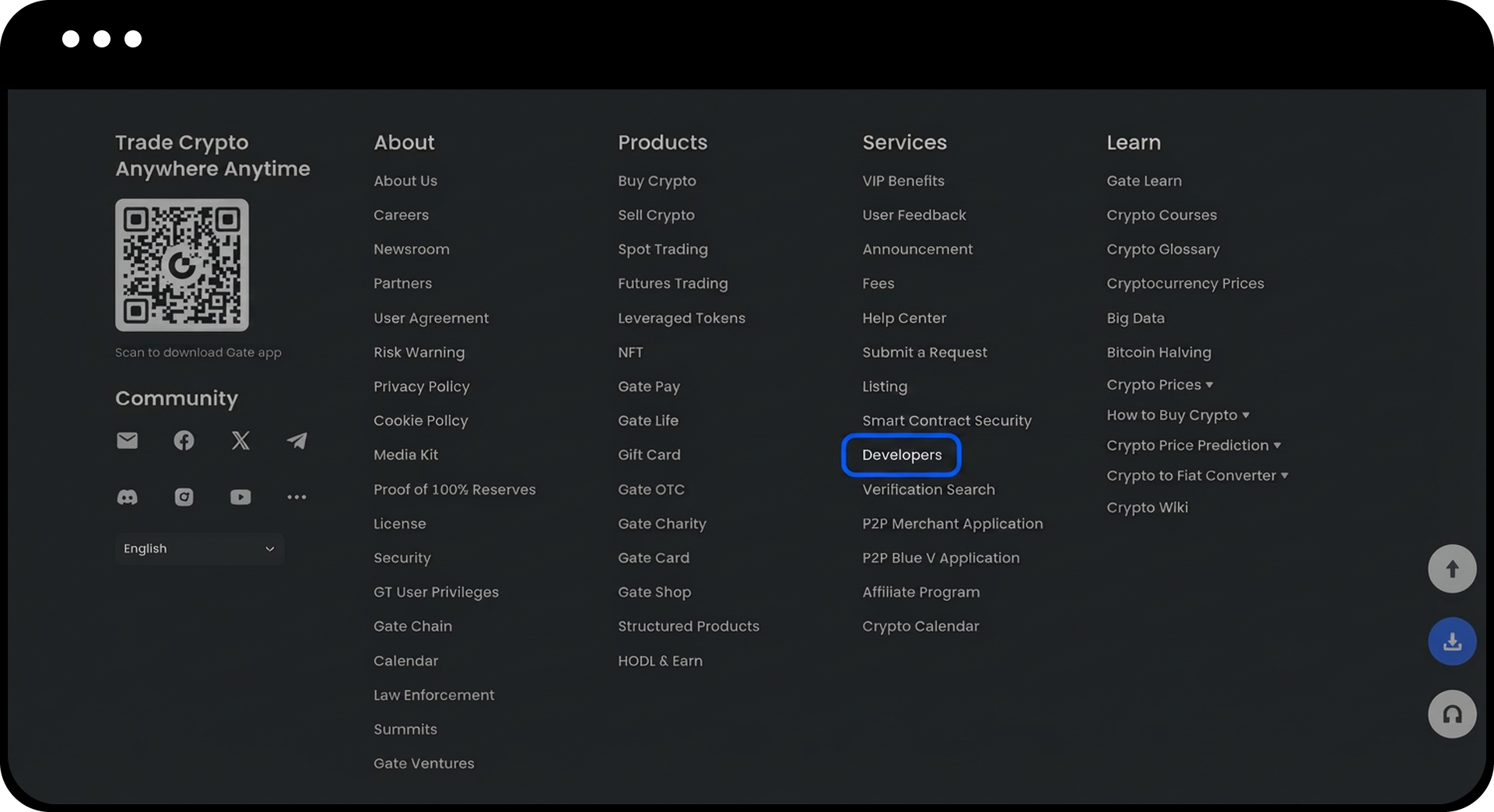Expand the Crypto to Fiat Converter submenu
The width and height of the screenshot is (1494, 812).
click(1198, 476)
